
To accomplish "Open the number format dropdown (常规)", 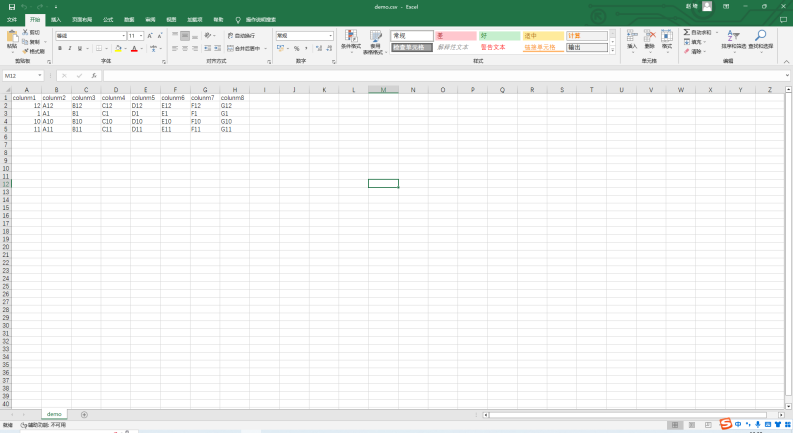I will (331, 35).
